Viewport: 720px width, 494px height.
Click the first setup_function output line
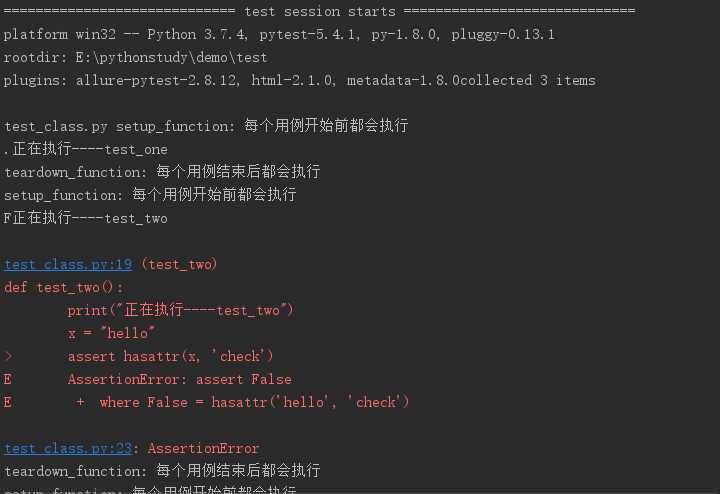tap(206, 126)
